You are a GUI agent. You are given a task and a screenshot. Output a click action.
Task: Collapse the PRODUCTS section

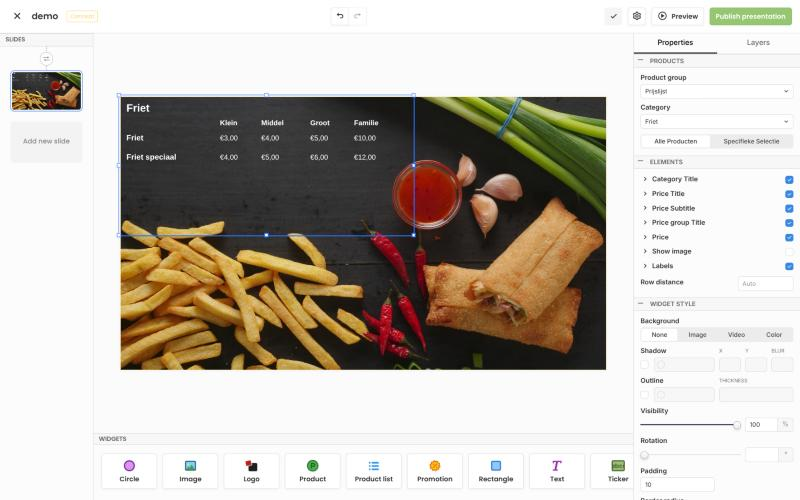641,60
